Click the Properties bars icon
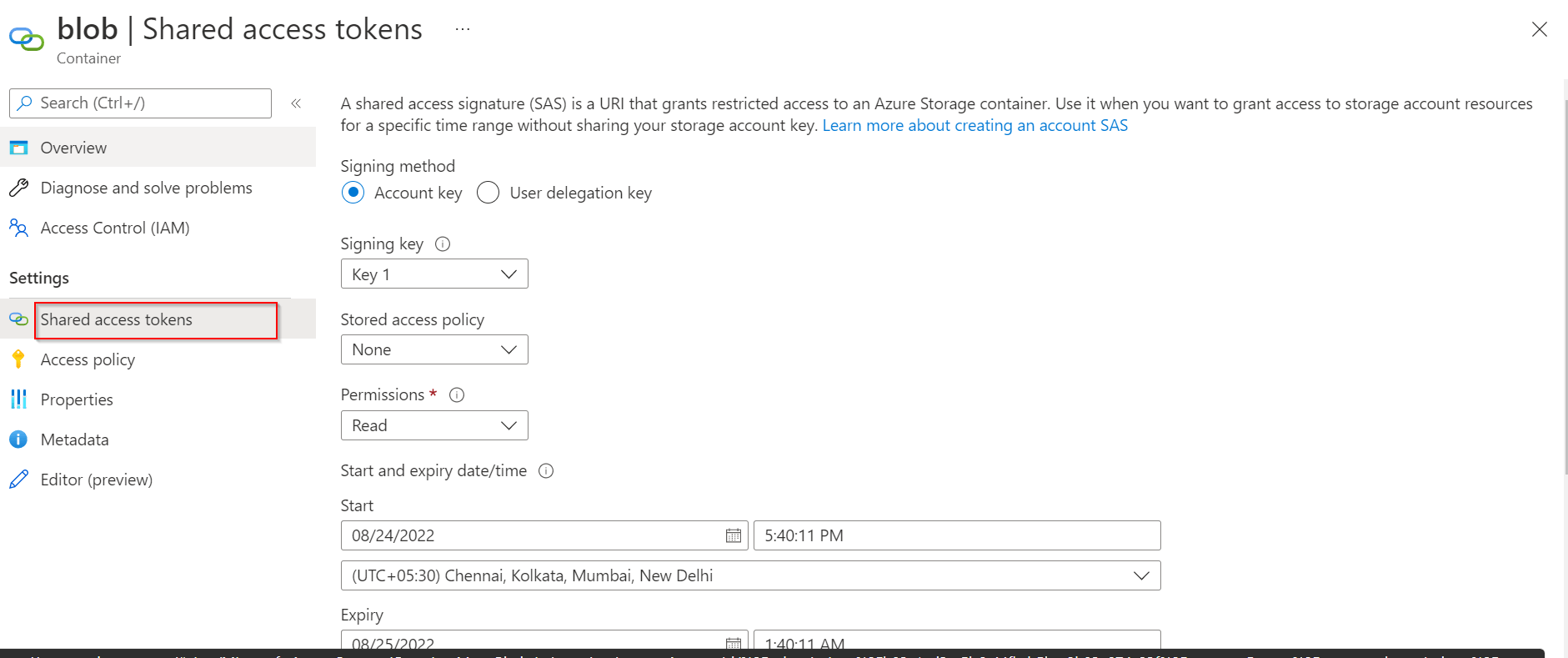This screenshot has width=1568, height=658. (18, 399)
